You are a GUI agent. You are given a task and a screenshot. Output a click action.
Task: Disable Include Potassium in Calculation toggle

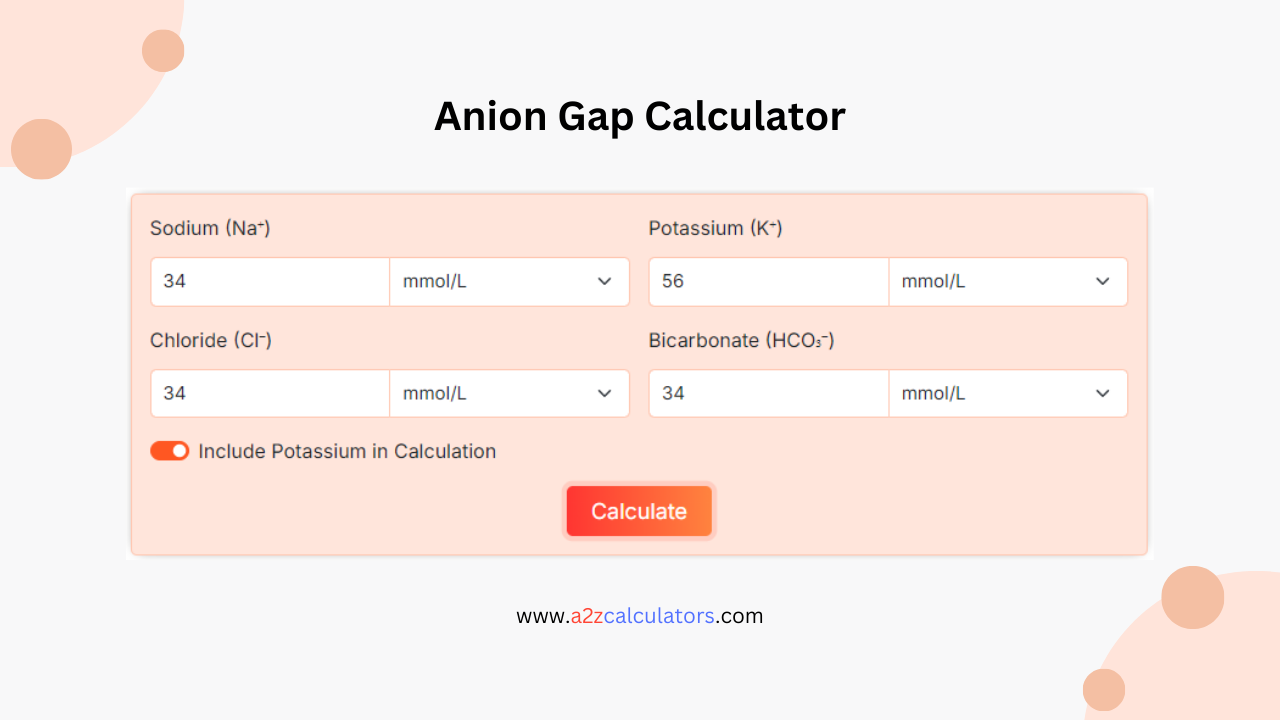click(x=169, y=451)
